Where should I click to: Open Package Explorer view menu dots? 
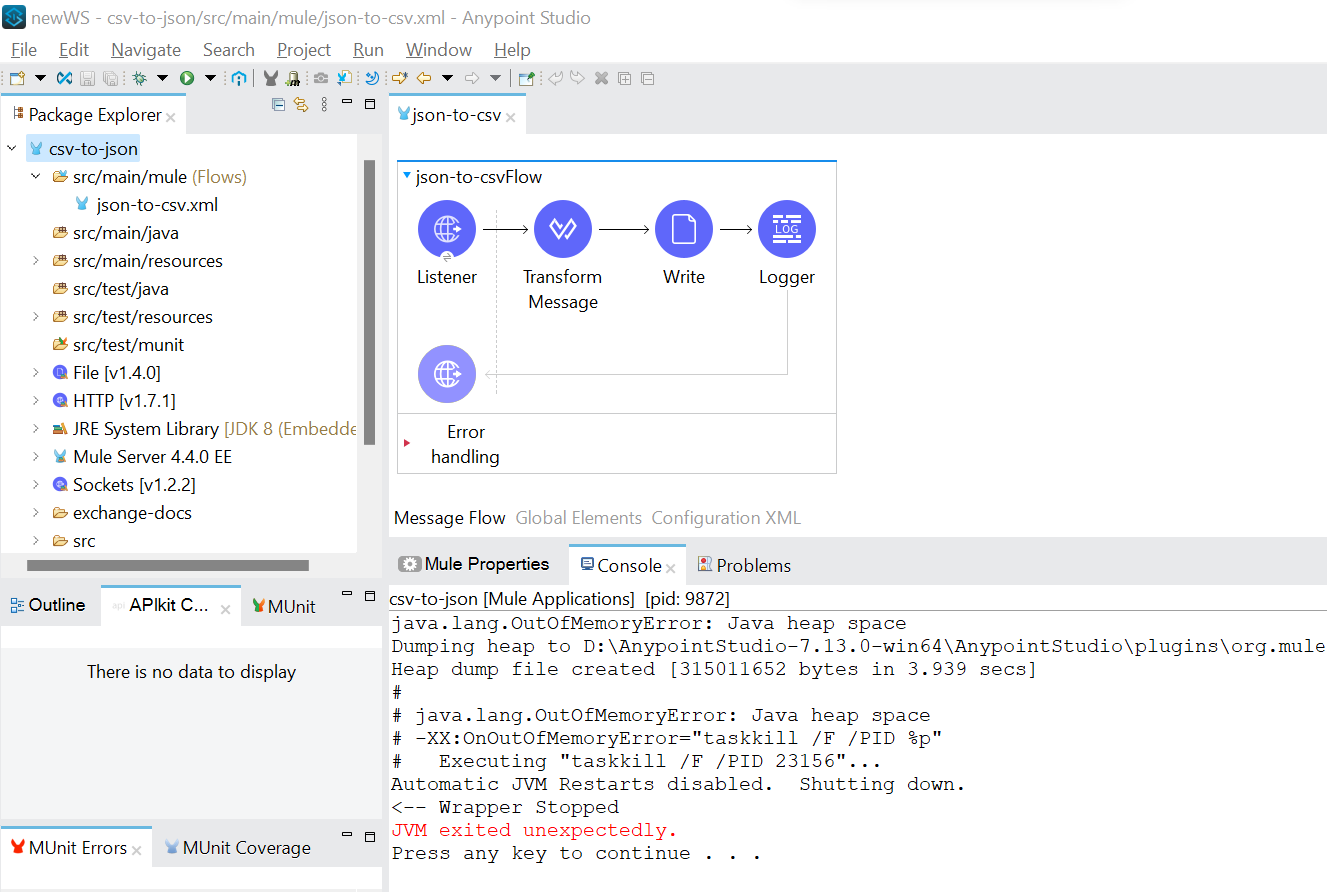point(324,105)
